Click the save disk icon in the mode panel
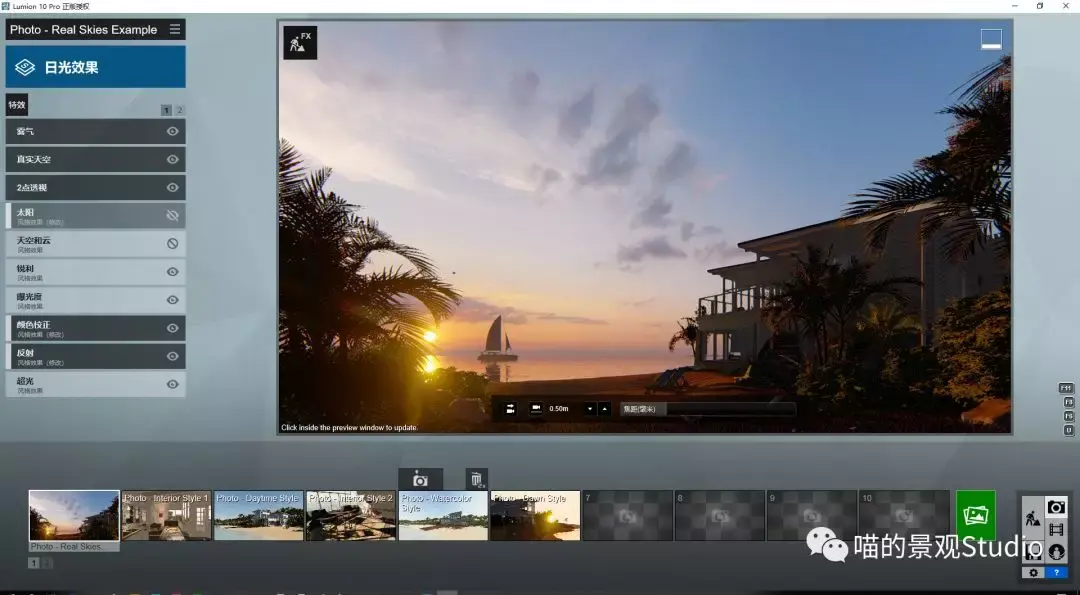Image resolution: width=1080 pixels, height=595 pixels. (x=1032, y=552)
